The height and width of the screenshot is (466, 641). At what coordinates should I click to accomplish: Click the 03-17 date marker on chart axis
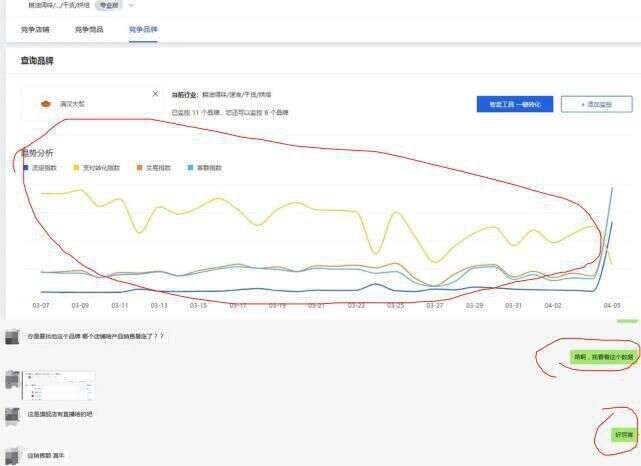[238, 305]
